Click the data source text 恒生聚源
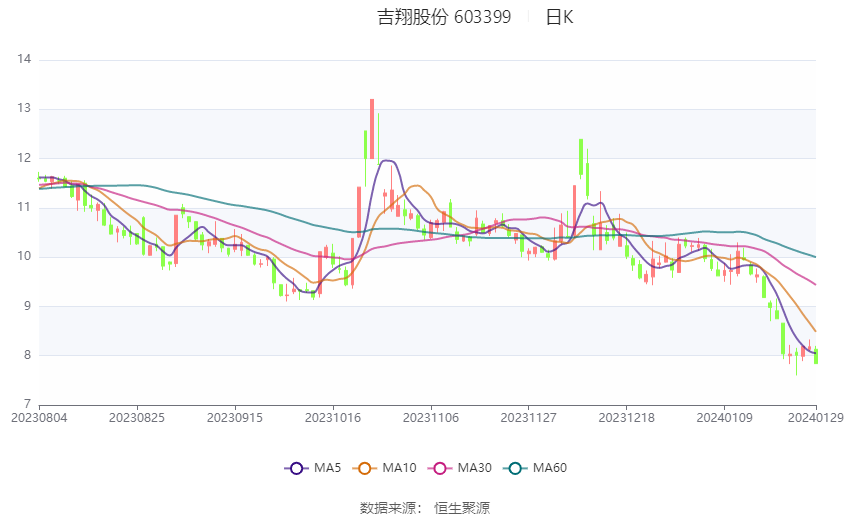850x516 pixels. (462, 508)
